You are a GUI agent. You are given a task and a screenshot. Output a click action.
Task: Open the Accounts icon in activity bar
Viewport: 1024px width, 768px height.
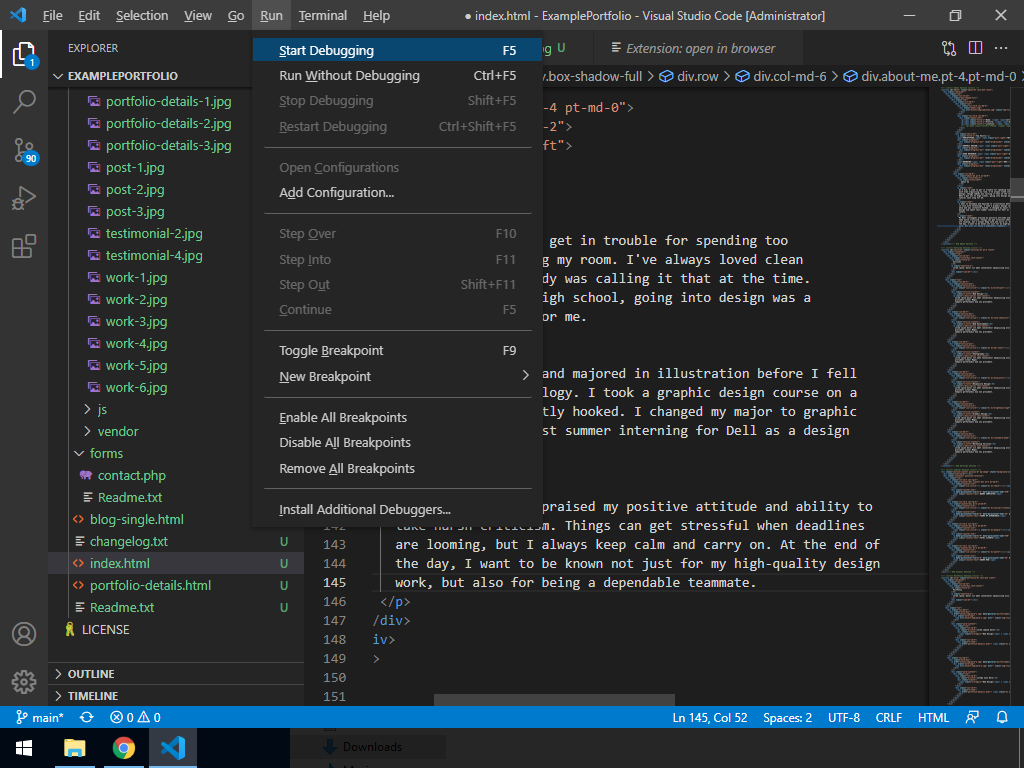(24, 634)
